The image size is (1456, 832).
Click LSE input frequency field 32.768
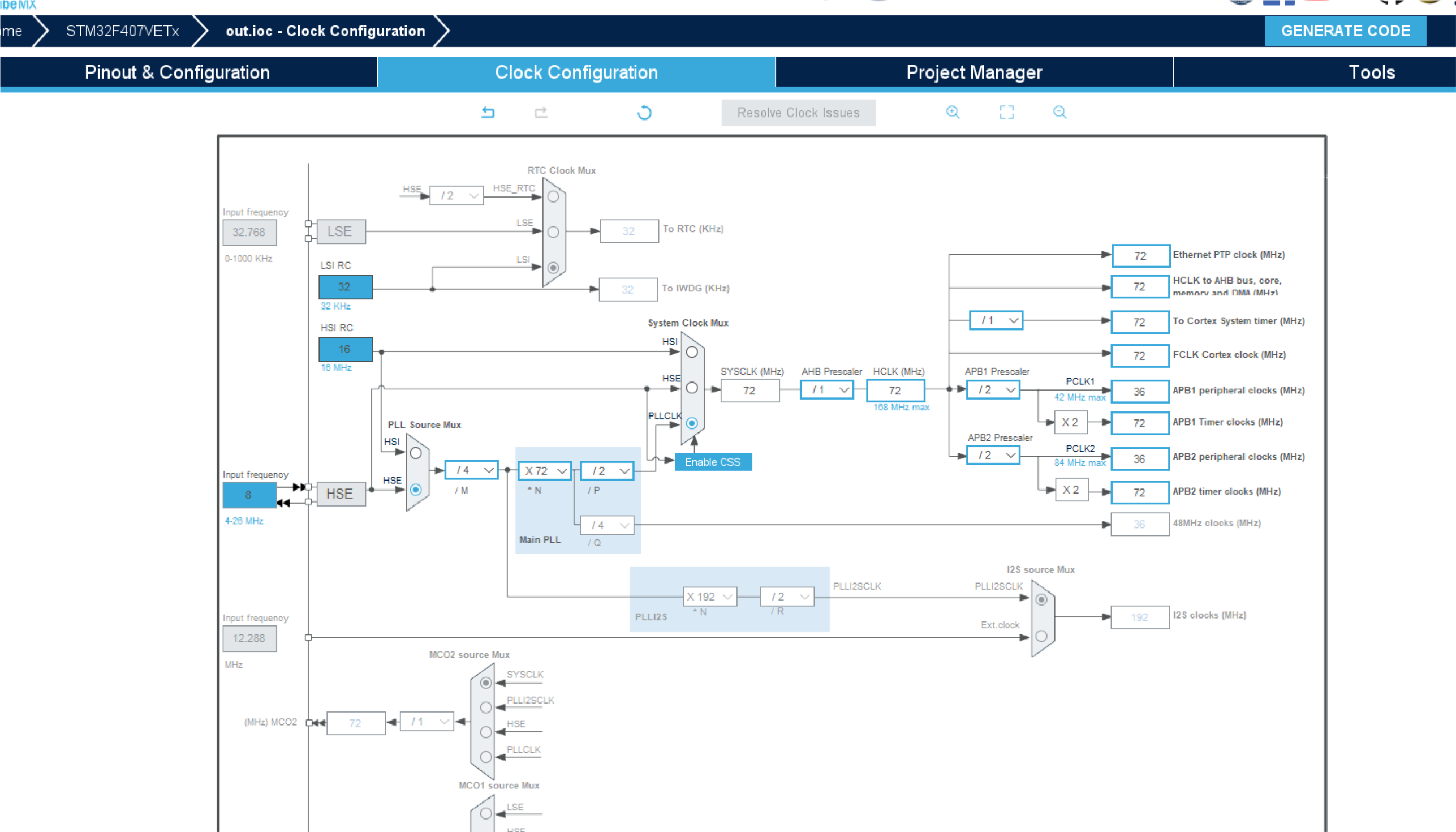[x=249, y=233]
